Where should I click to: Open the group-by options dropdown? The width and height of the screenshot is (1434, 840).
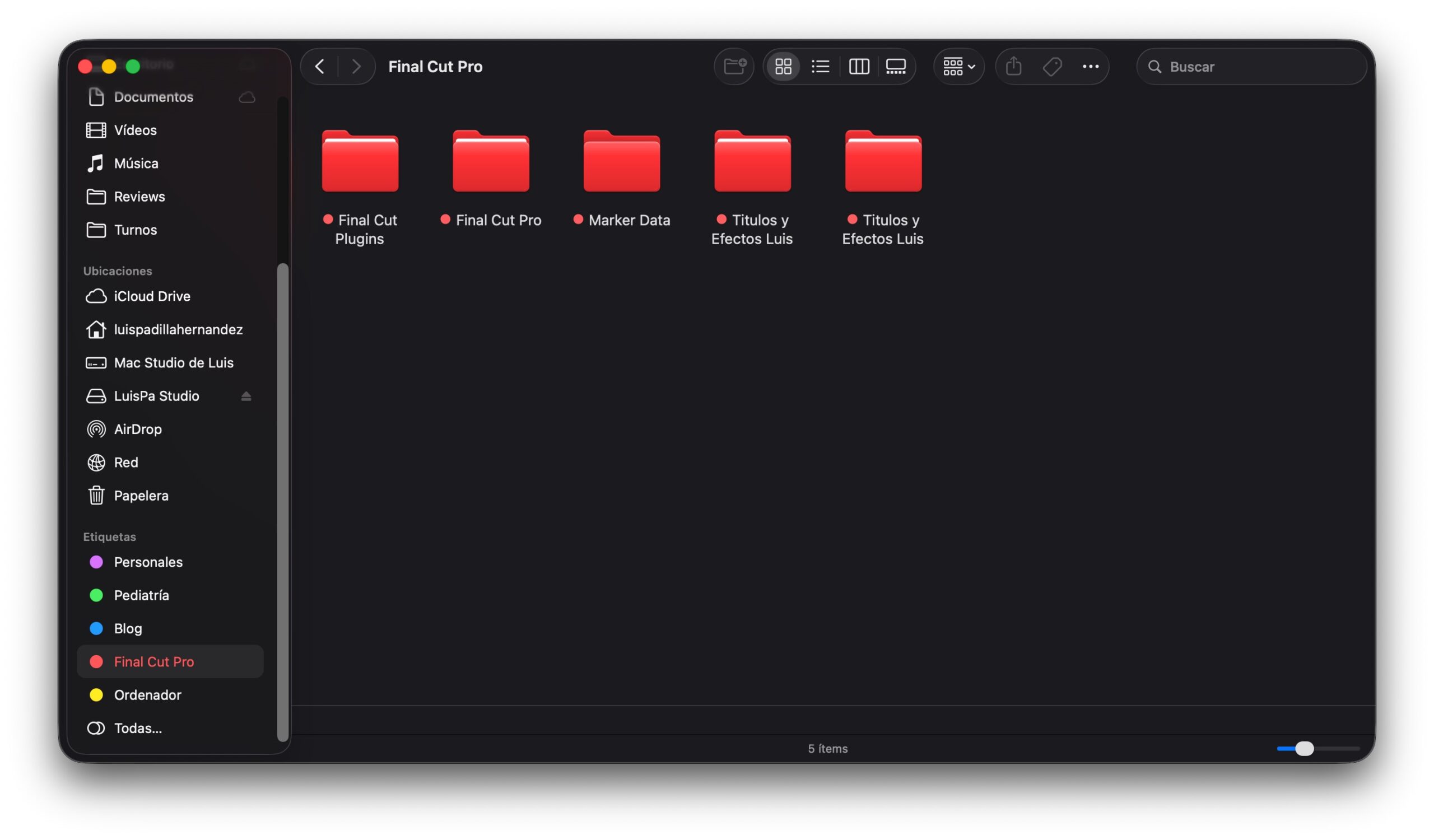959,67
